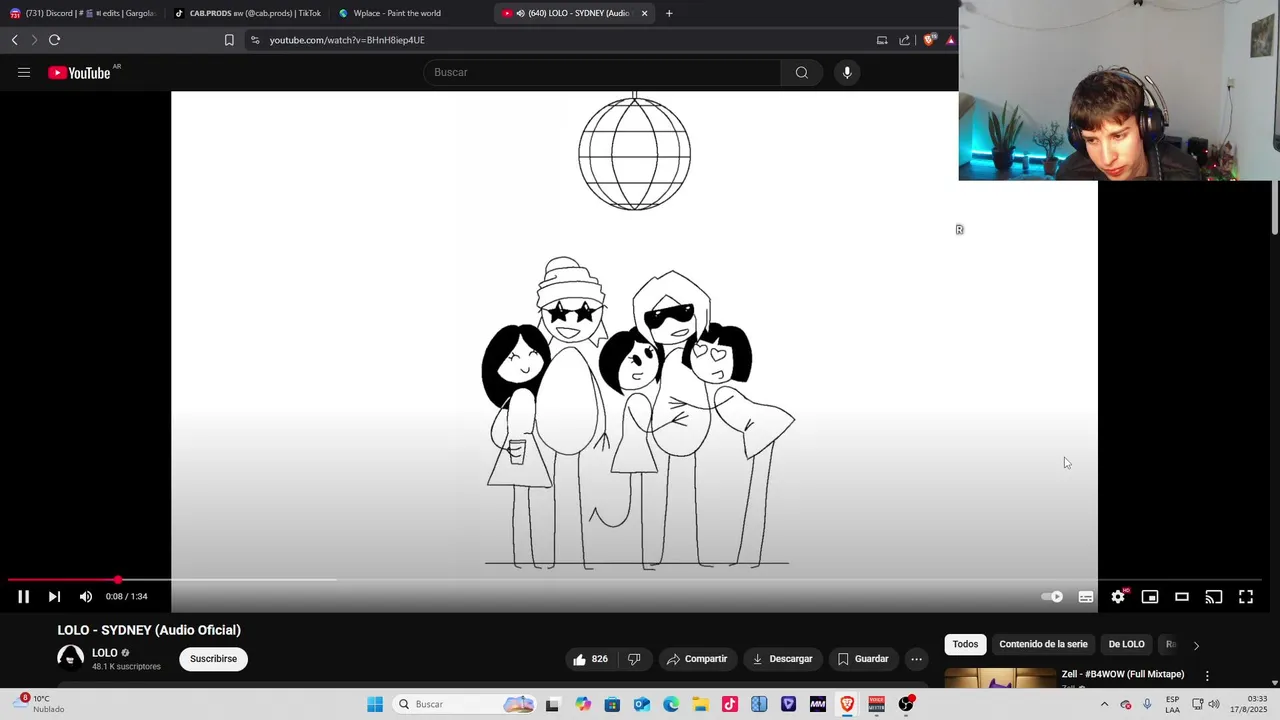This screenshot has width=1280, height=720.
Task: Open File Explorer from the taskbar
Action: click(700, 704)
